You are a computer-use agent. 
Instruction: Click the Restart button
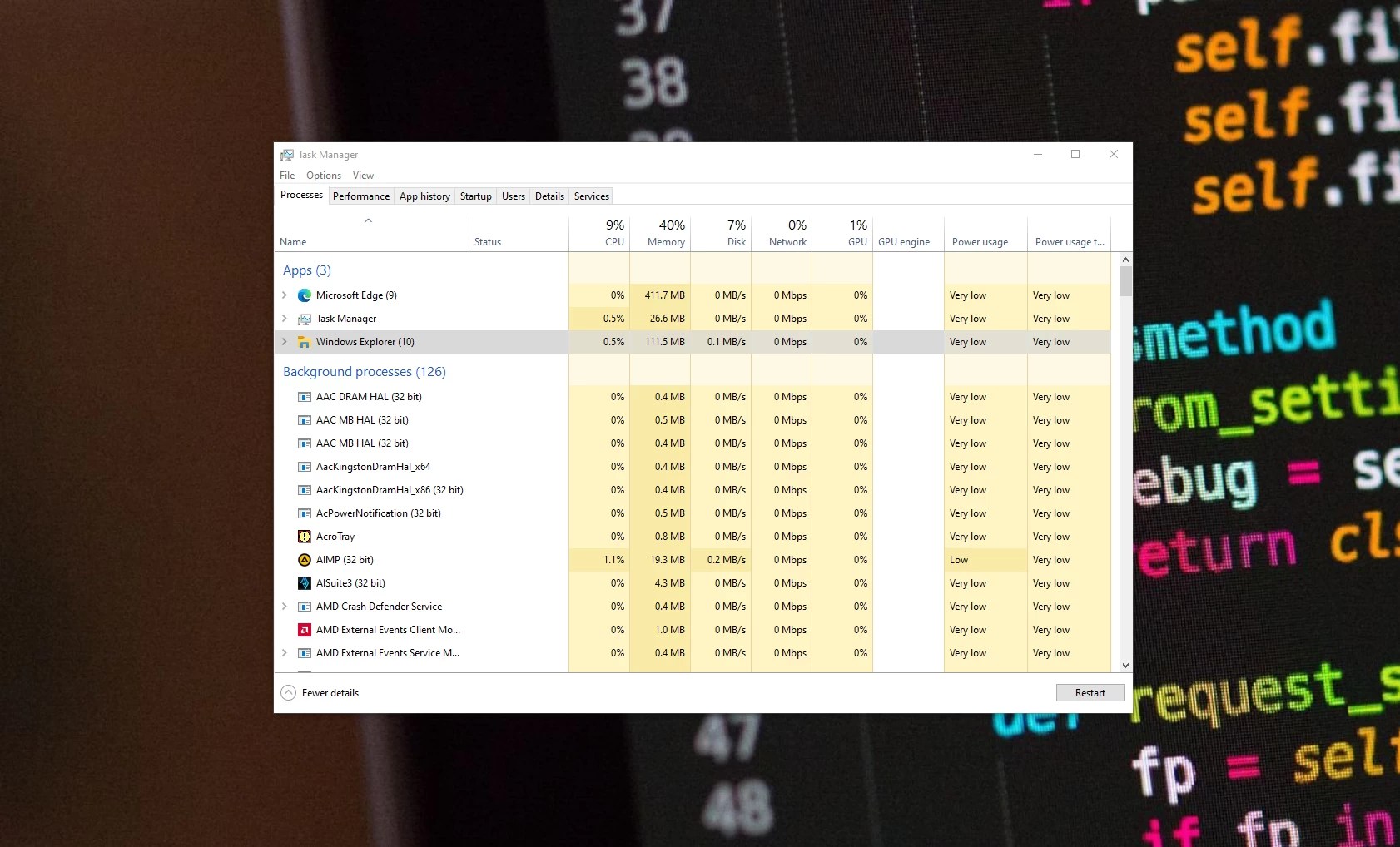pos(1090,692)
